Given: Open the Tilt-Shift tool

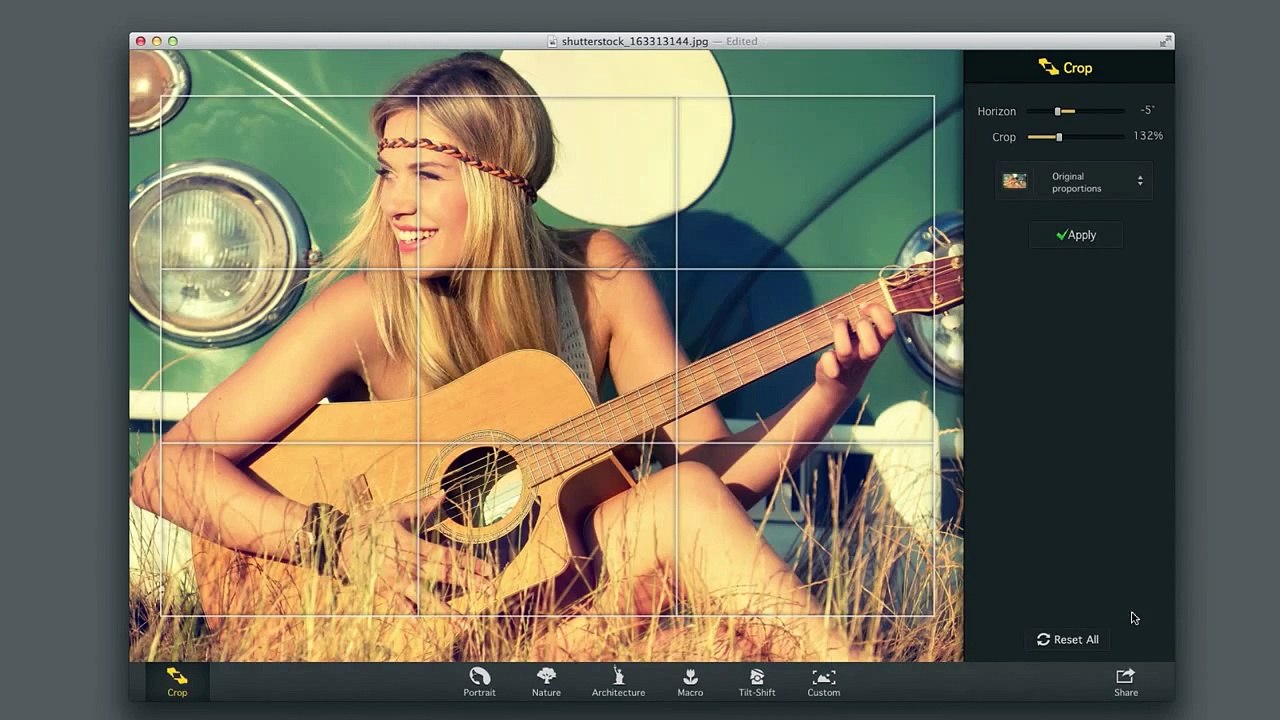Looking at the screenshot, I should click(x=757, y=682).
